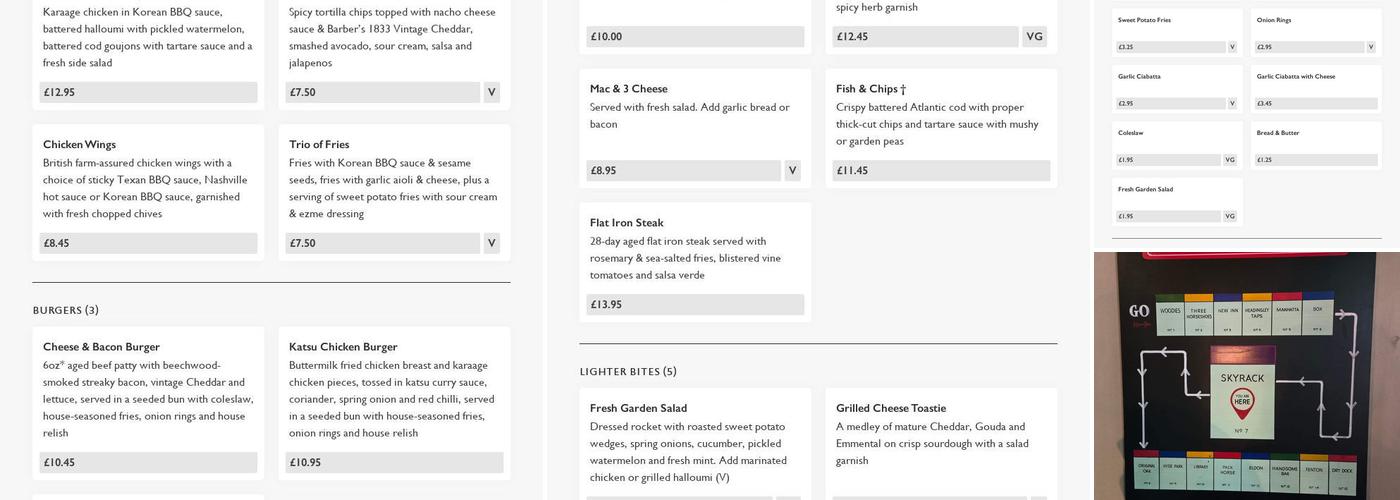Click the VG badge beside the £12.45 price
Image resolution: width=1400 pixels, height=500 pixels.
(1034, 37)
